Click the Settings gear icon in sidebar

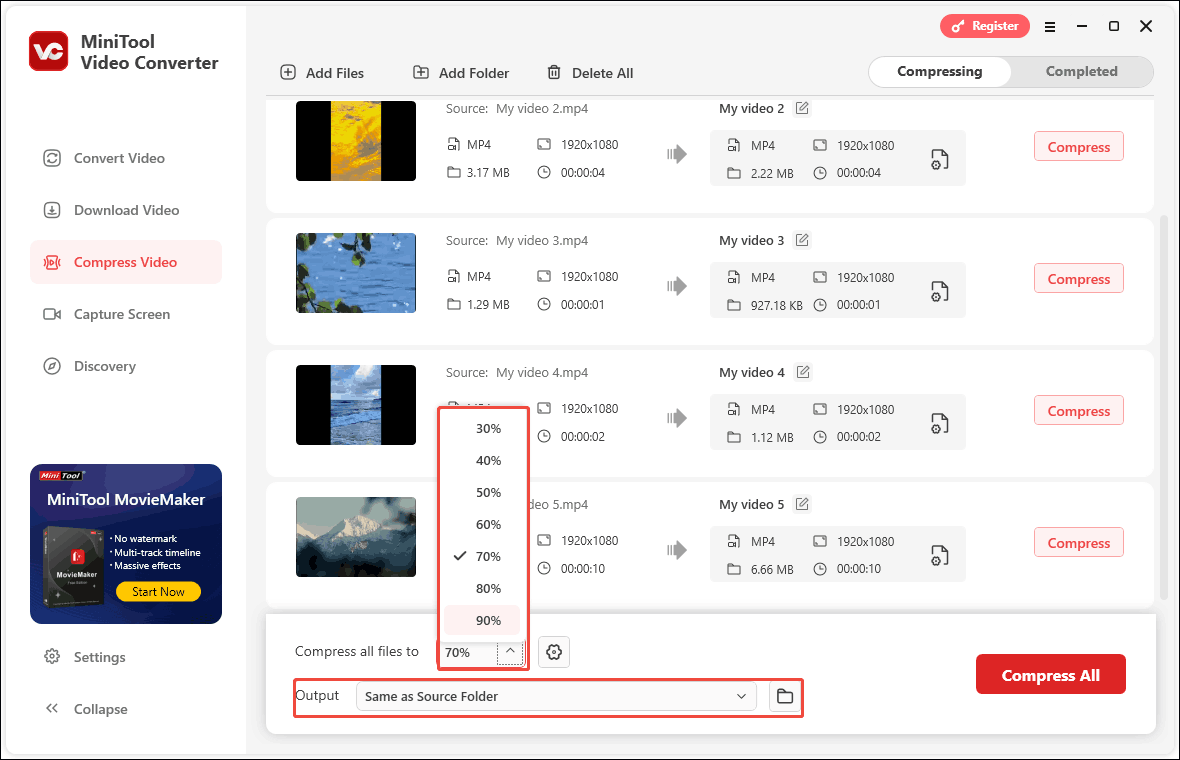tap(52, 656)
